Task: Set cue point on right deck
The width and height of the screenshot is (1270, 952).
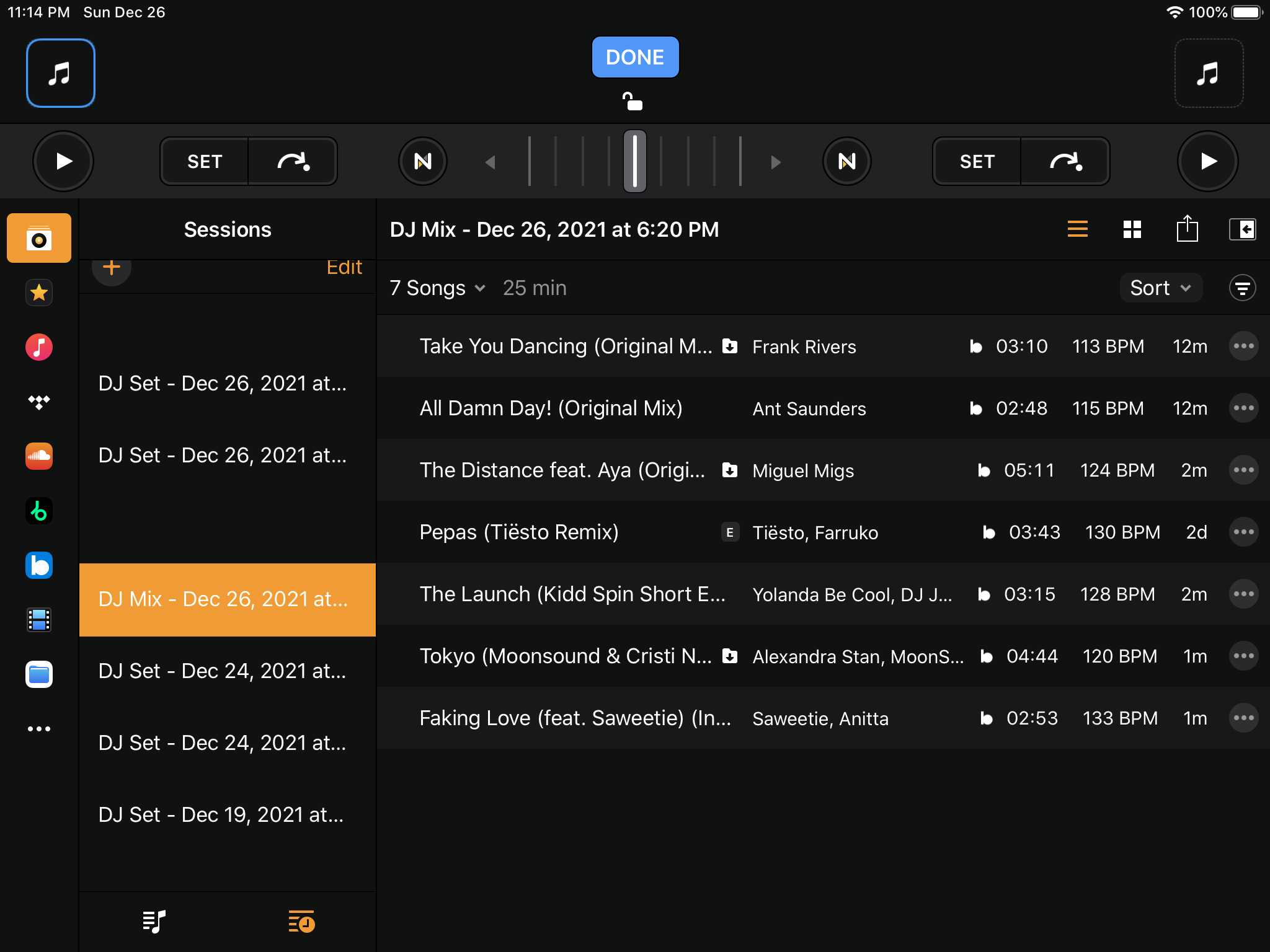Action: pyautogui.click(x=977, y=161)
